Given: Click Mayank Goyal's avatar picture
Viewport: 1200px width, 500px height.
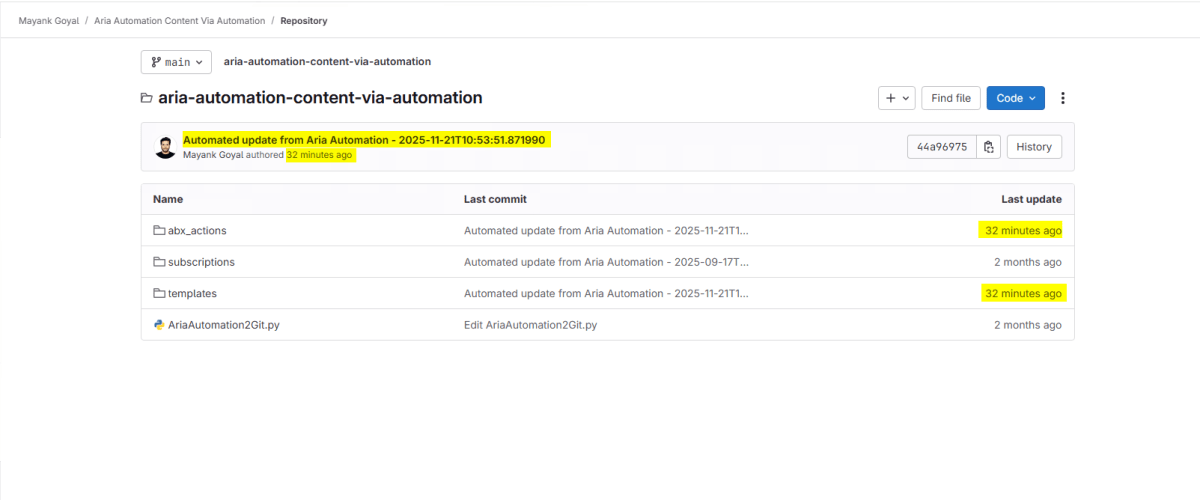Looking at the screenshot, I should coord(166,147).
